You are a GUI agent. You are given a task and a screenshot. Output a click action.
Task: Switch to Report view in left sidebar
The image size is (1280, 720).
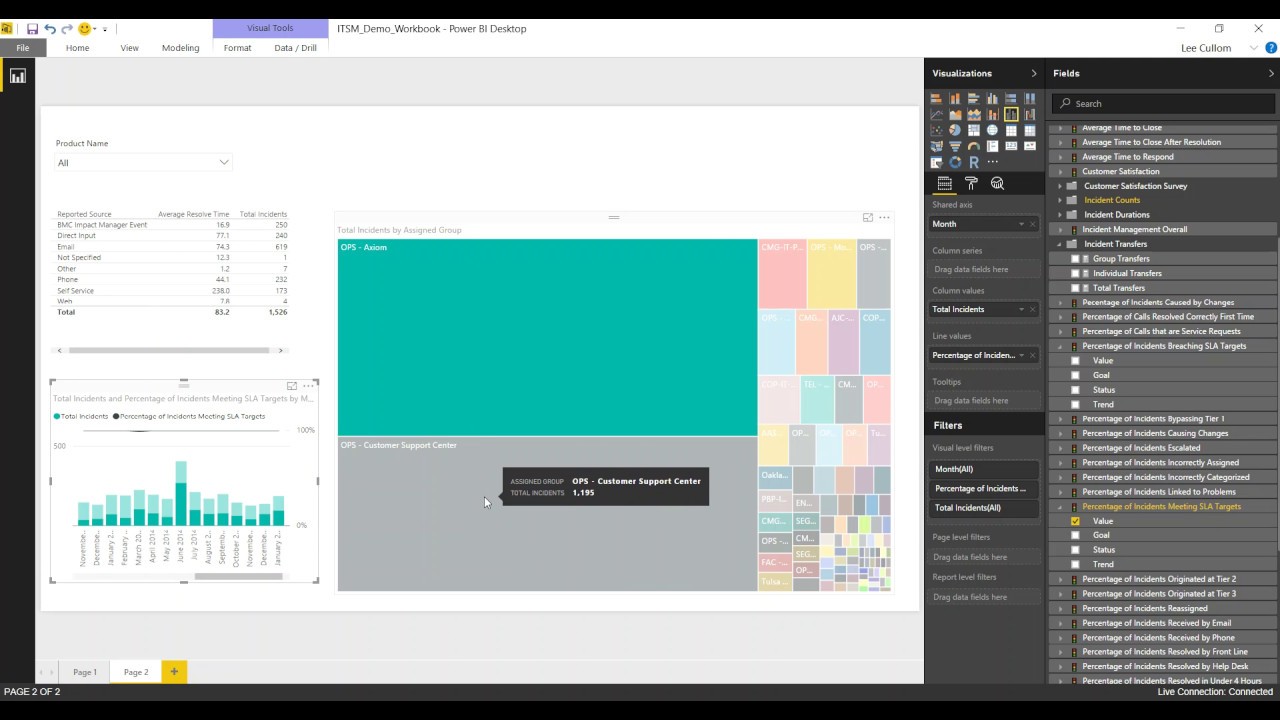(x=17, y=76)
